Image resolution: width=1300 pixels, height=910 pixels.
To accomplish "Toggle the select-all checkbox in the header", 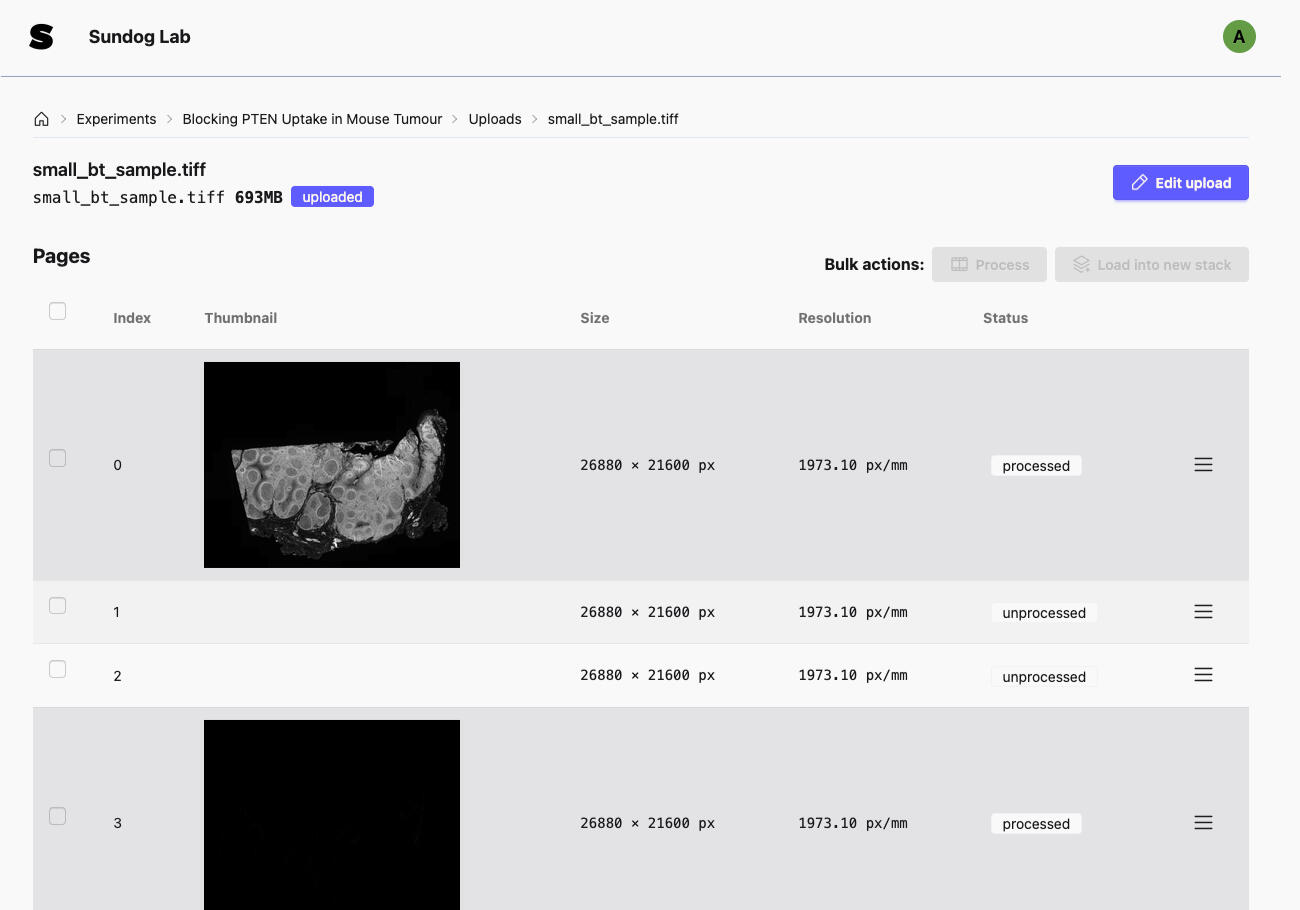I will (57, 311).
